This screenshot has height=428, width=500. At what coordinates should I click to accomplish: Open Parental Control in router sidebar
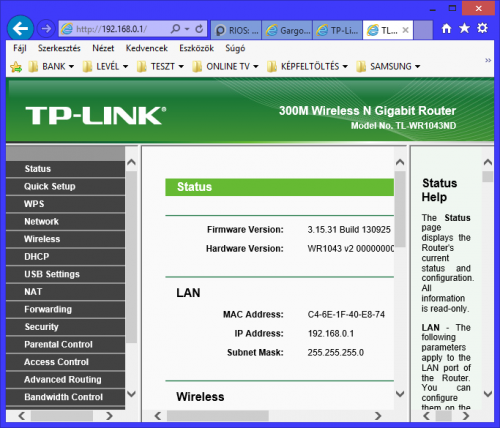(65, 344)
